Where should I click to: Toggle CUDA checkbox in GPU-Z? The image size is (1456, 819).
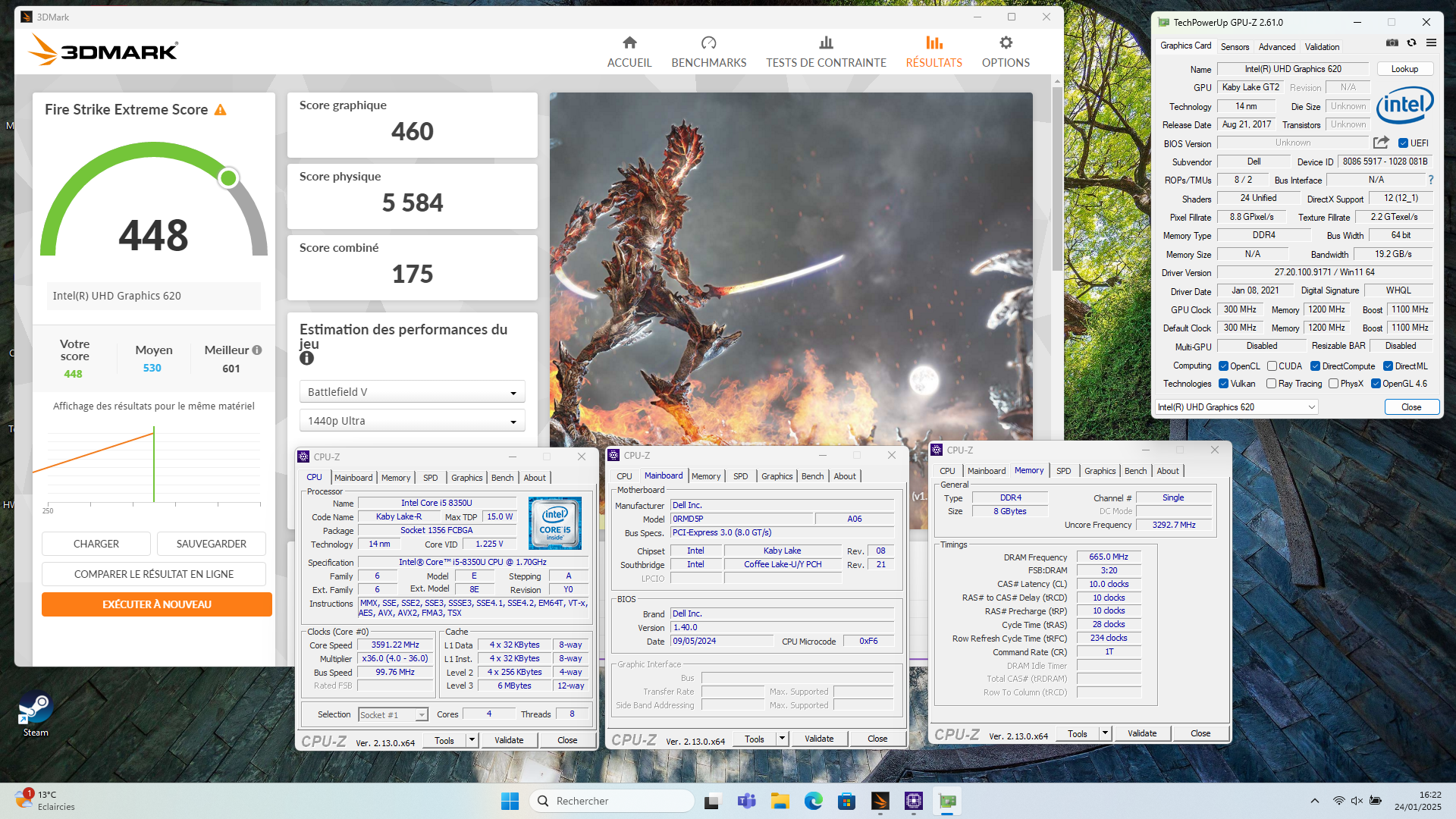click(1272, 366)
